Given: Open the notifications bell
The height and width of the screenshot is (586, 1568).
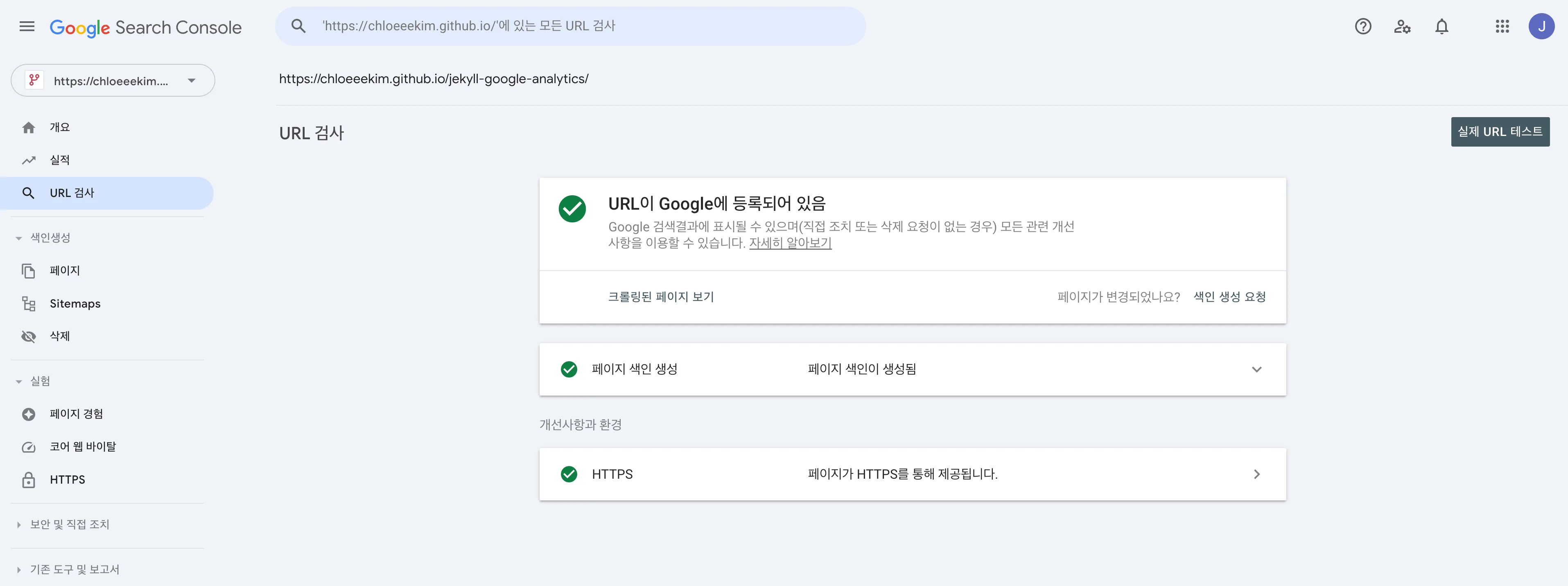Looking at the screenshot, I should 1441,26.
